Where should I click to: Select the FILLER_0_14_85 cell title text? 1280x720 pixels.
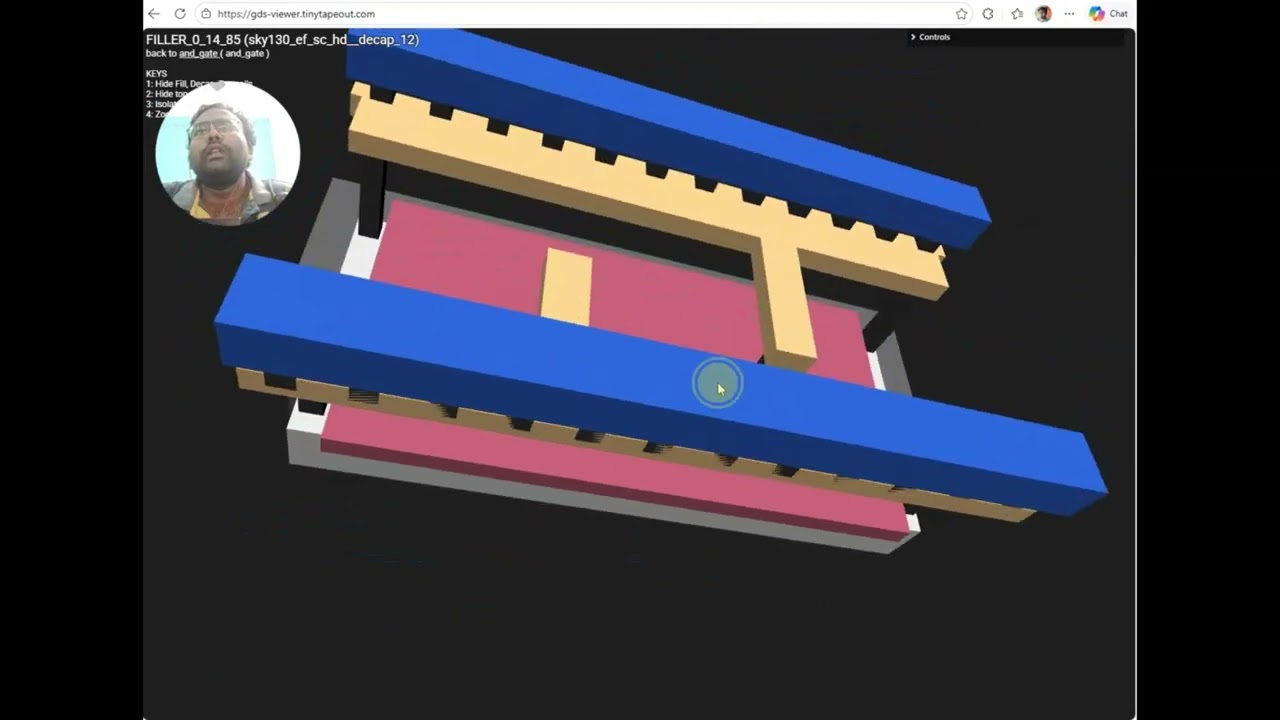pyautogui.click(x=282, y=40)
